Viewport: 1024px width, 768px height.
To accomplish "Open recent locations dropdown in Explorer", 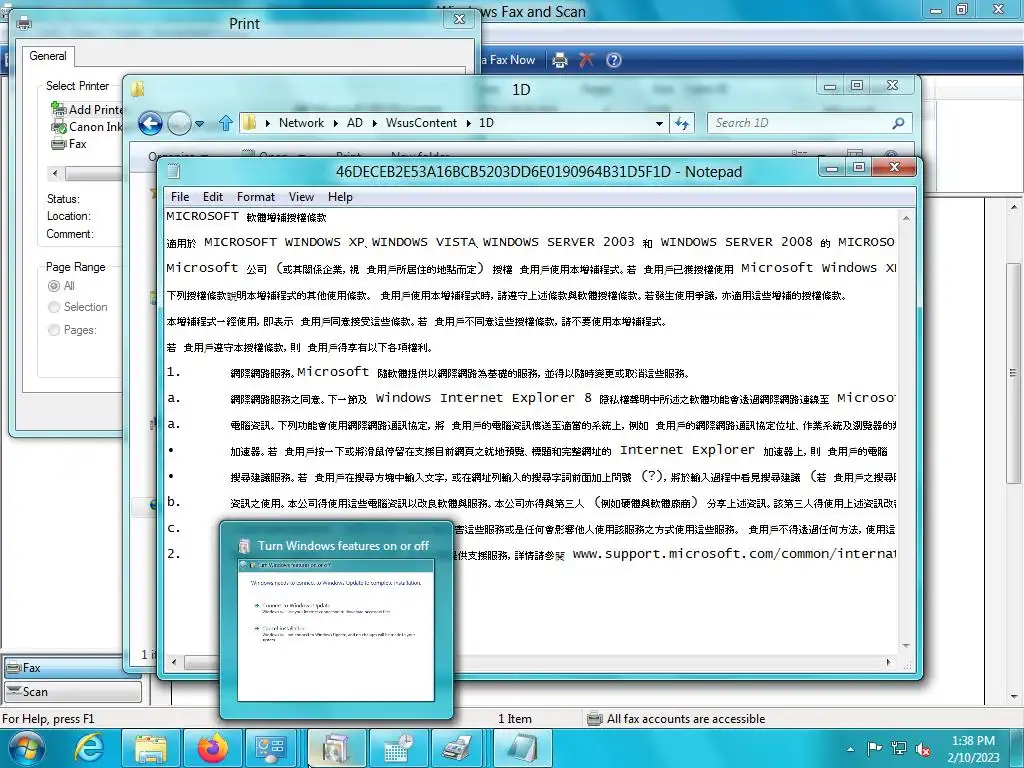I will 199,123.
